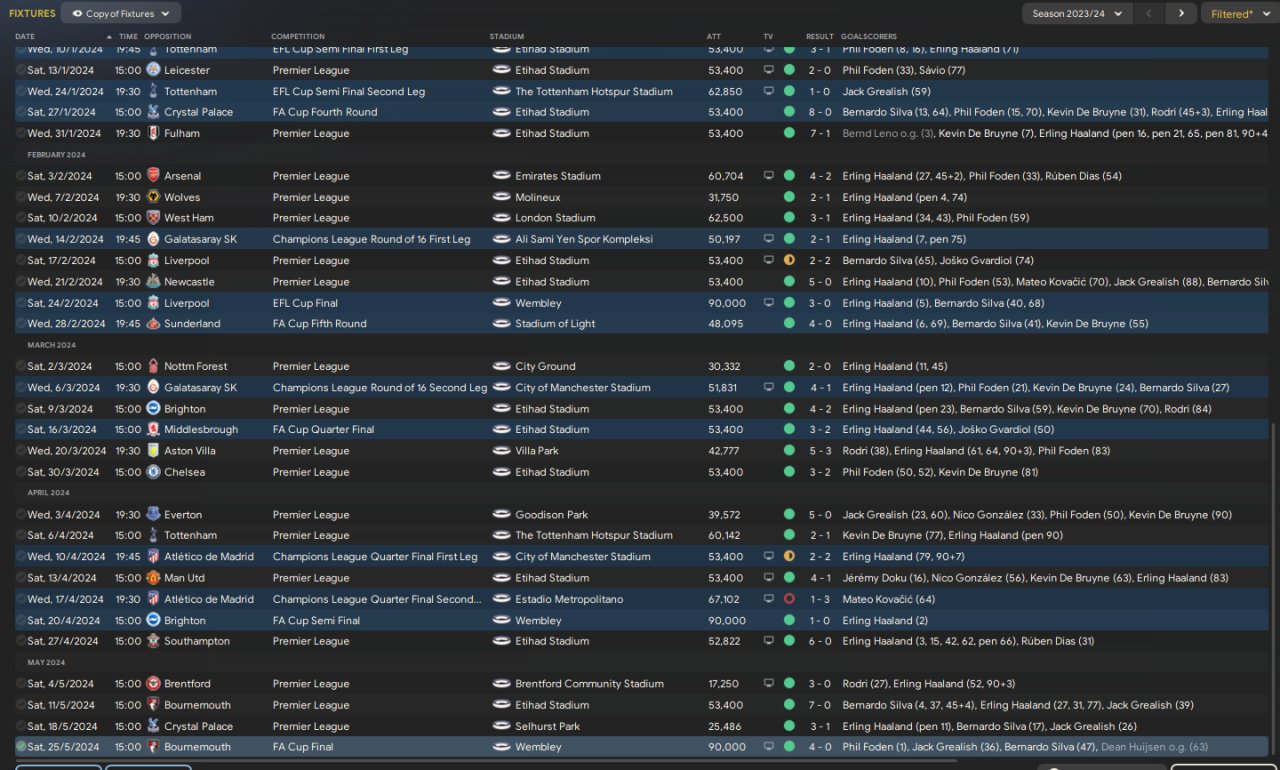
Task: Toggle the tick circle on the Arsenal row
Action: [21, 176]
